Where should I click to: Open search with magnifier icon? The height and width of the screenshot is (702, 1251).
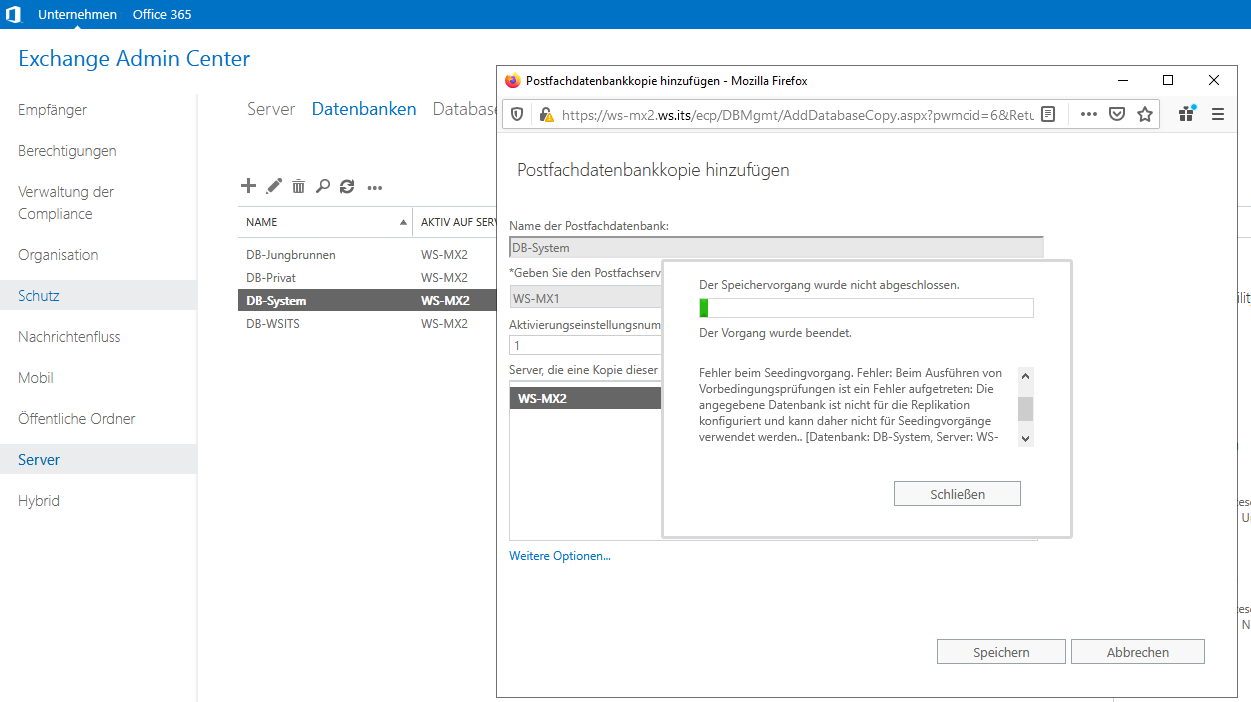point(323,186)
